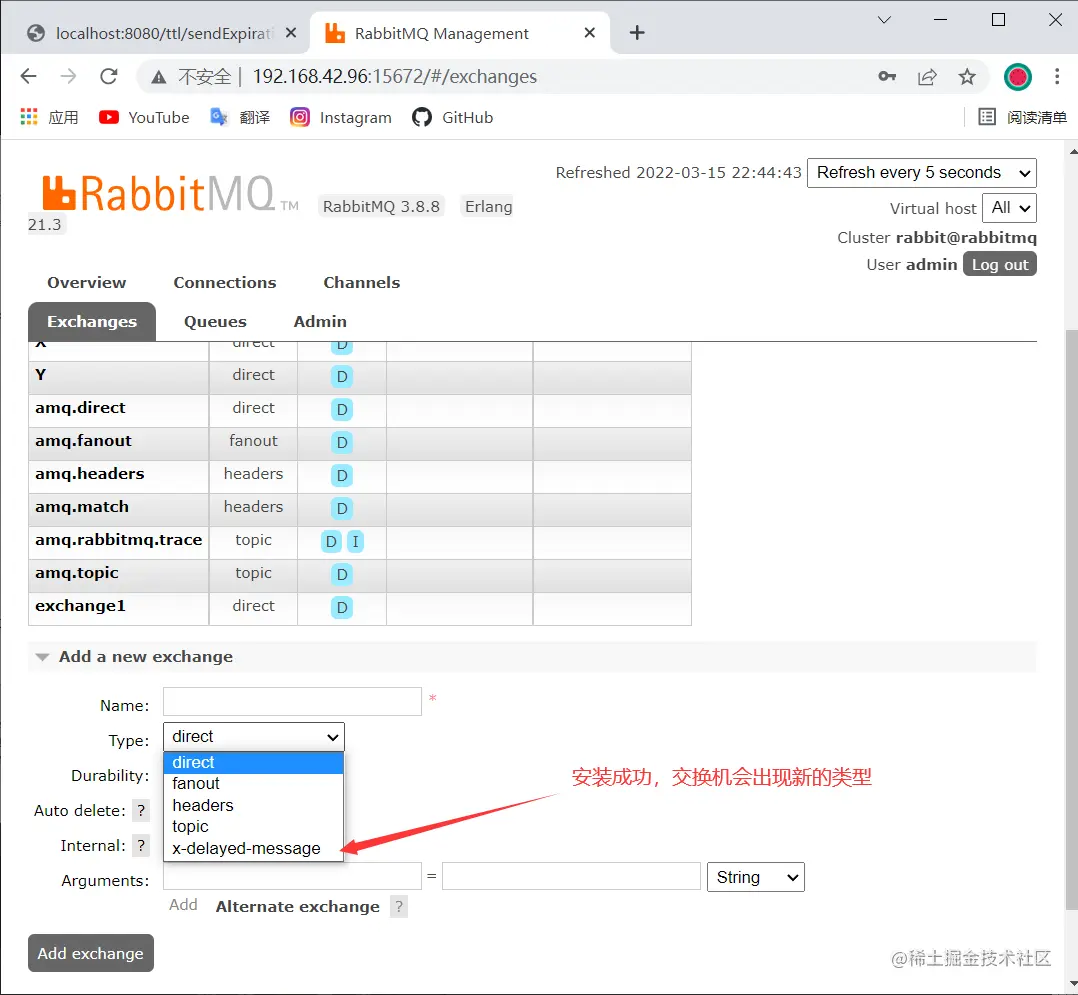Open the amq.headers exchange
Screen dimensions: 1078x995
(89, 474)
